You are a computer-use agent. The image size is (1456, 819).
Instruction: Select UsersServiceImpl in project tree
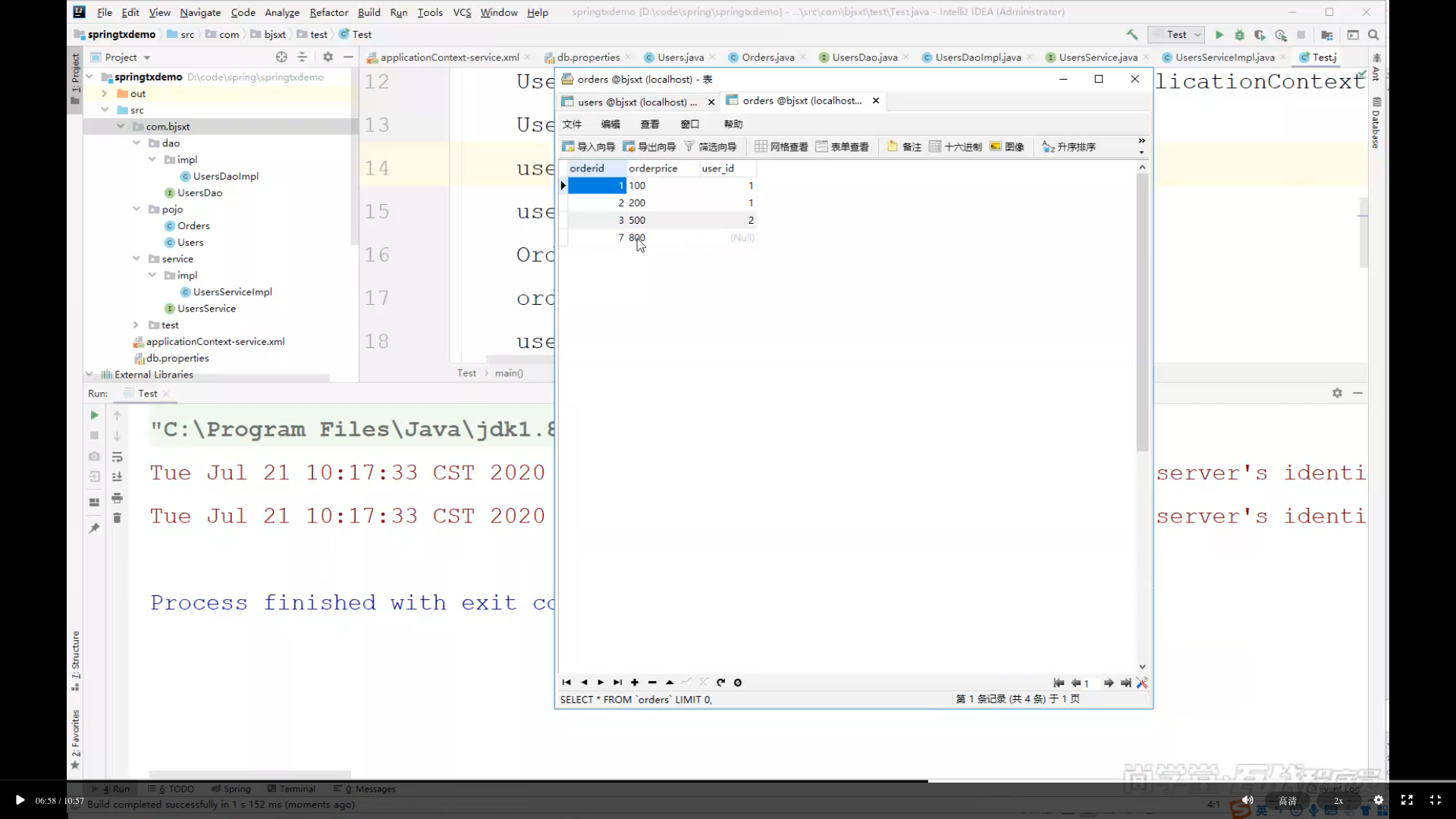pos(232,292)
